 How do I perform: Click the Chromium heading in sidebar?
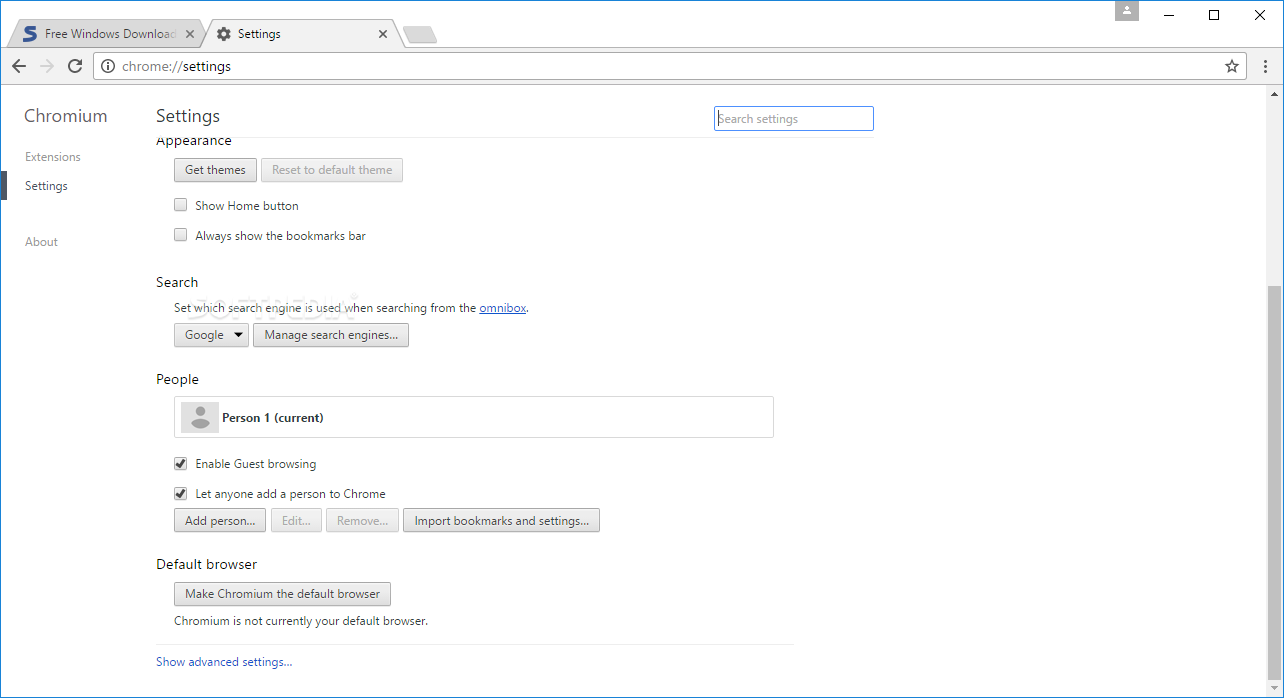pos(65,116)
